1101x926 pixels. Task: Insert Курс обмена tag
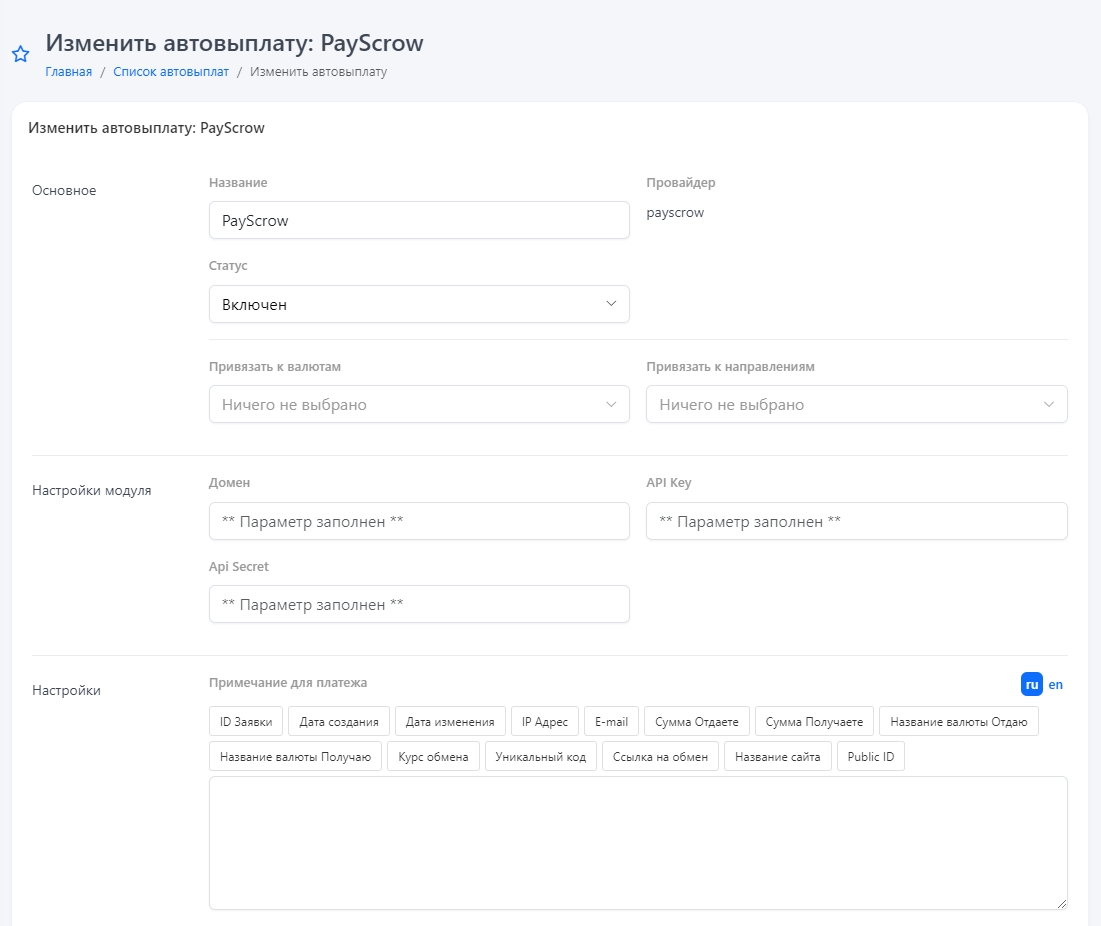click(x=433, y=756)
